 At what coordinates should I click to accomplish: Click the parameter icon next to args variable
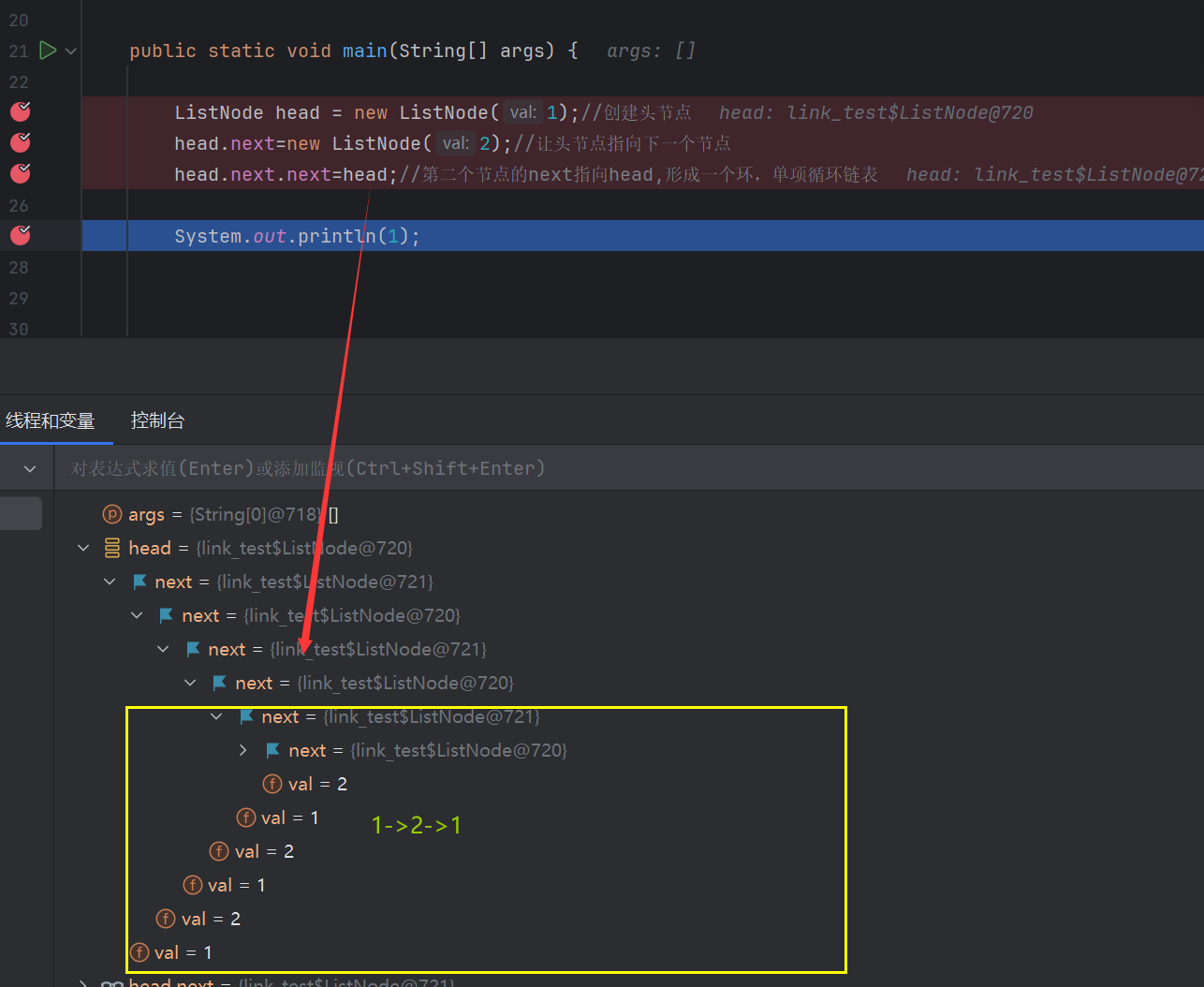(x=112, y=514)
